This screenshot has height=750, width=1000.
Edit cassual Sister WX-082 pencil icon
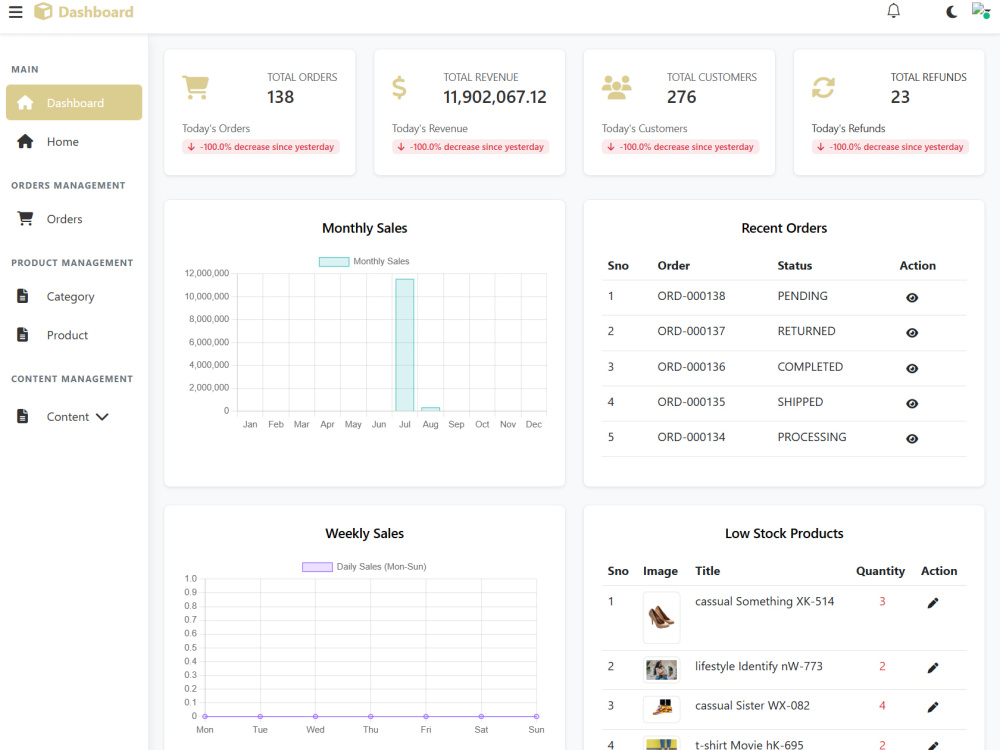click(x=932, y=707)
